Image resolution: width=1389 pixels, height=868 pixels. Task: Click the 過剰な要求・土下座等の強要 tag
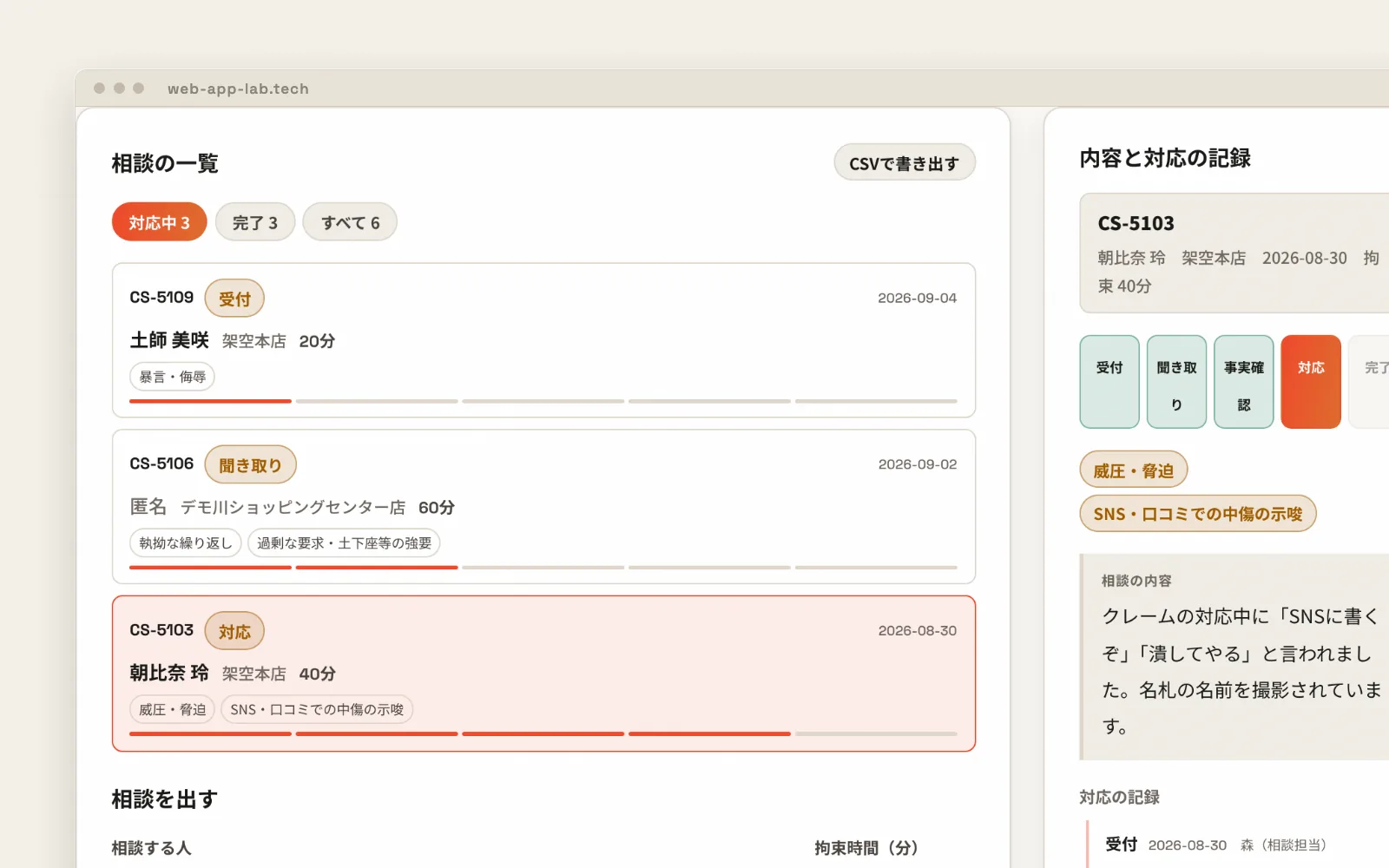pos(344,542)
